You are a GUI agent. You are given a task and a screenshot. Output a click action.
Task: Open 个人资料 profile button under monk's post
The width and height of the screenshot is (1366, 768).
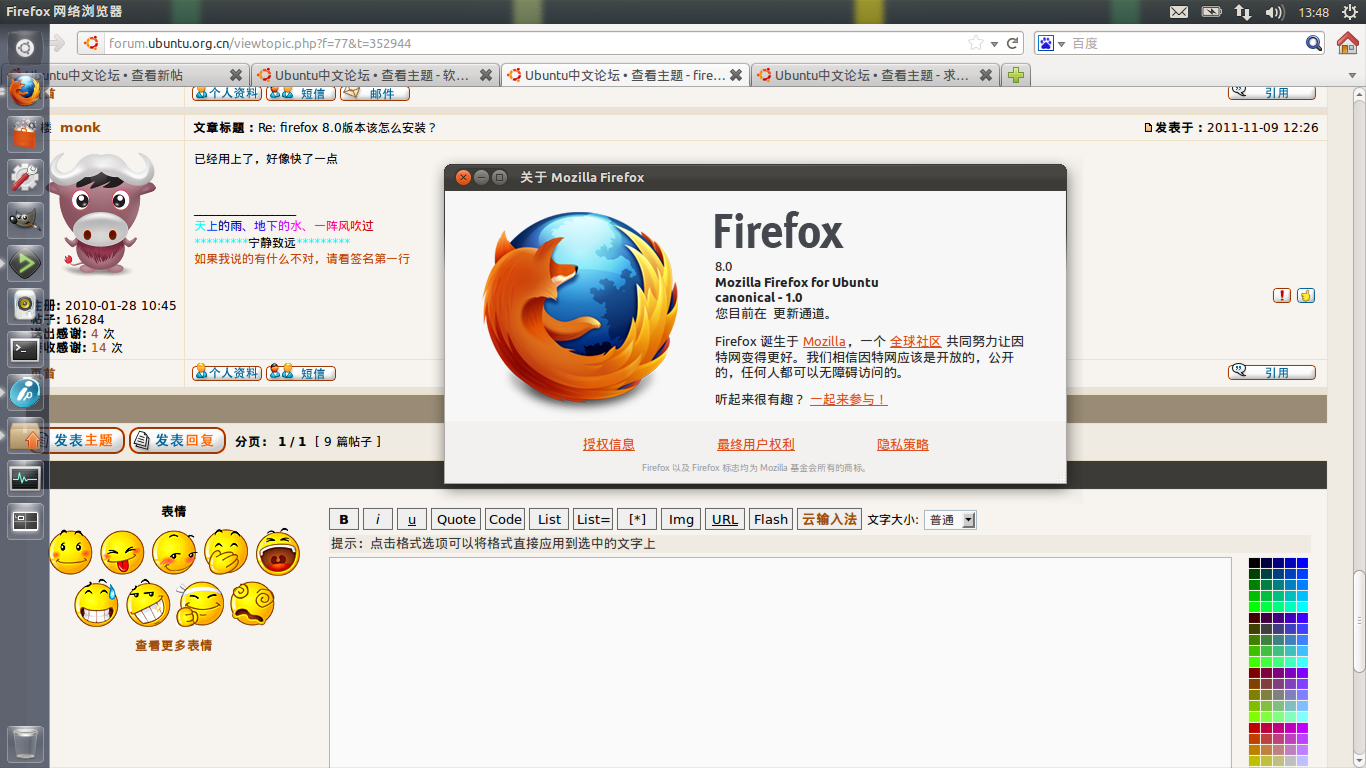[227, 373]
